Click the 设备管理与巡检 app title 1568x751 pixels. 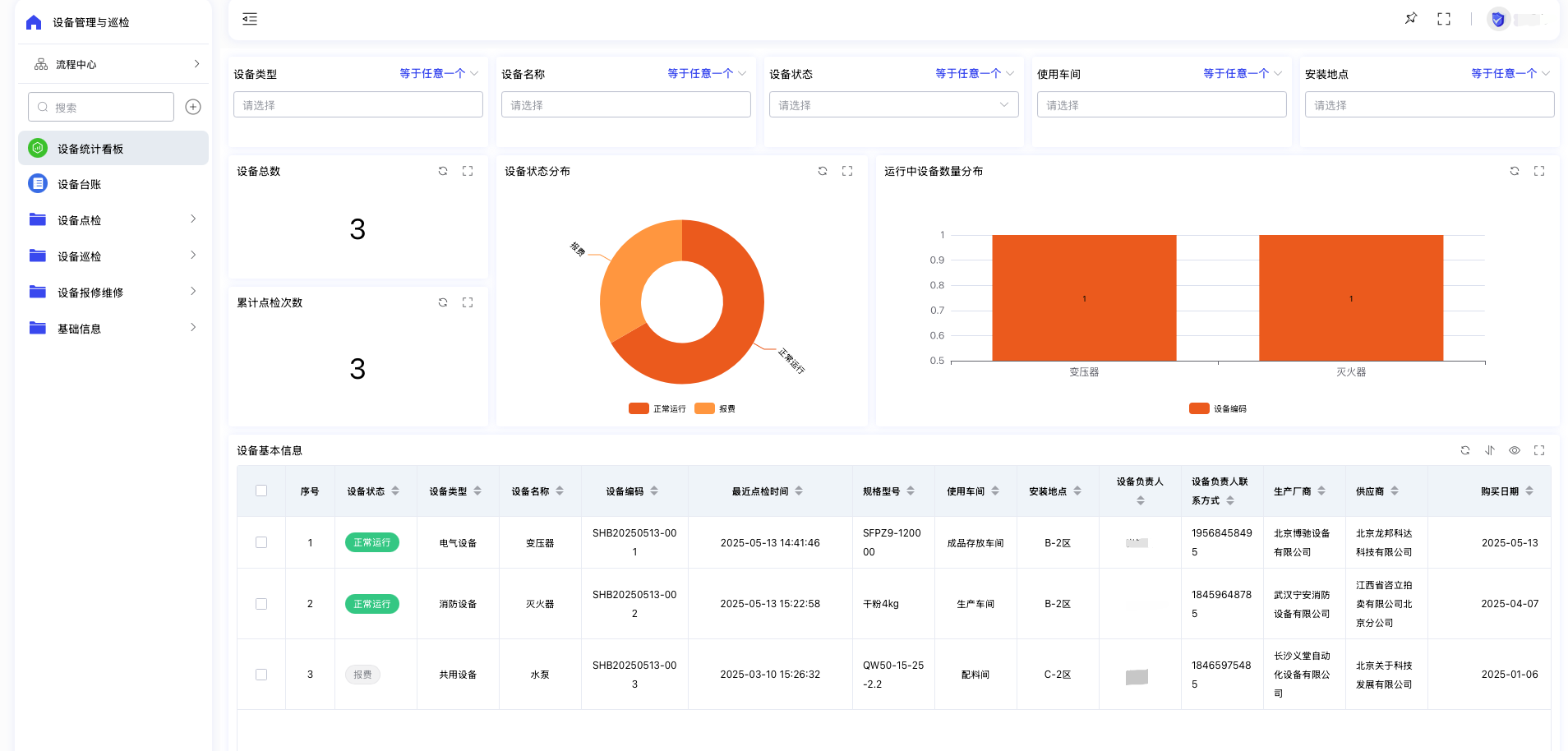[91, 22]
